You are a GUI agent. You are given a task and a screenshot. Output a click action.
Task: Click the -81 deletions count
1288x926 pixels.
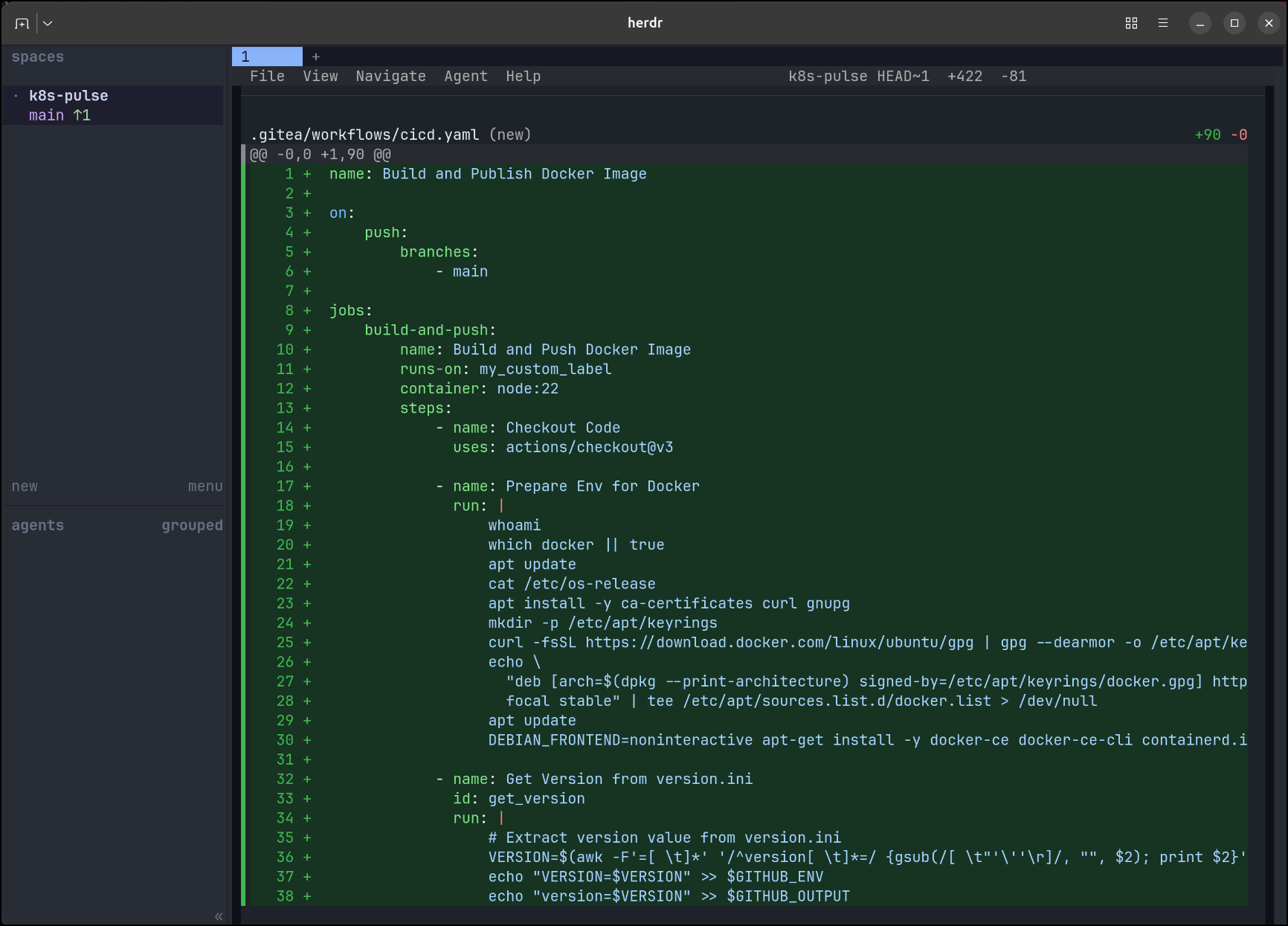(x=1014, y=76)
